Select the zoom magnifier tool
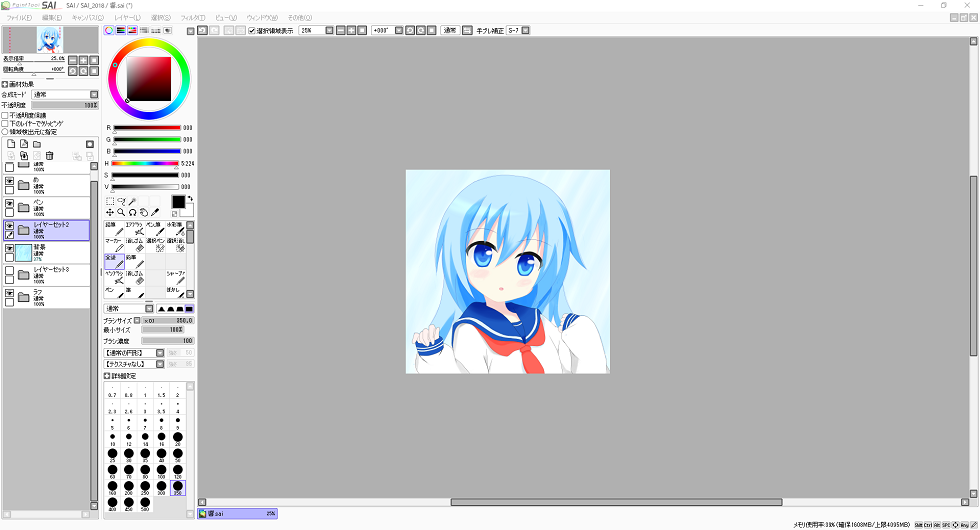The image size is (980, 530). pyautogui.click(x=121, y=212)
